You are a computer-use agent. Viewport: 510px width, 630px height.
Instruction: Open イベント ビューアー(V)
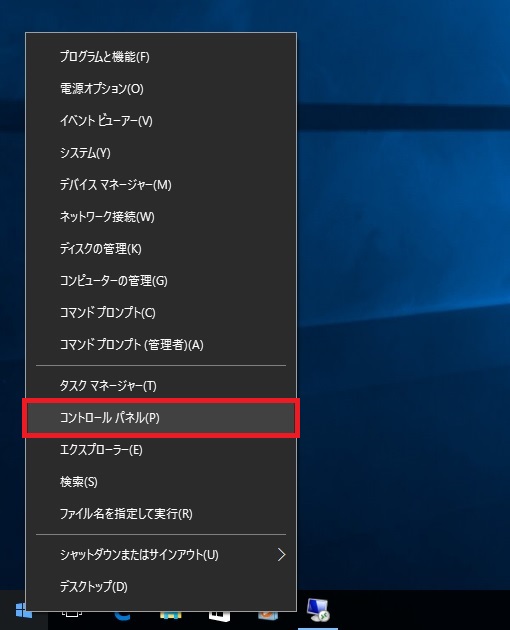click(x=161, y=121)
